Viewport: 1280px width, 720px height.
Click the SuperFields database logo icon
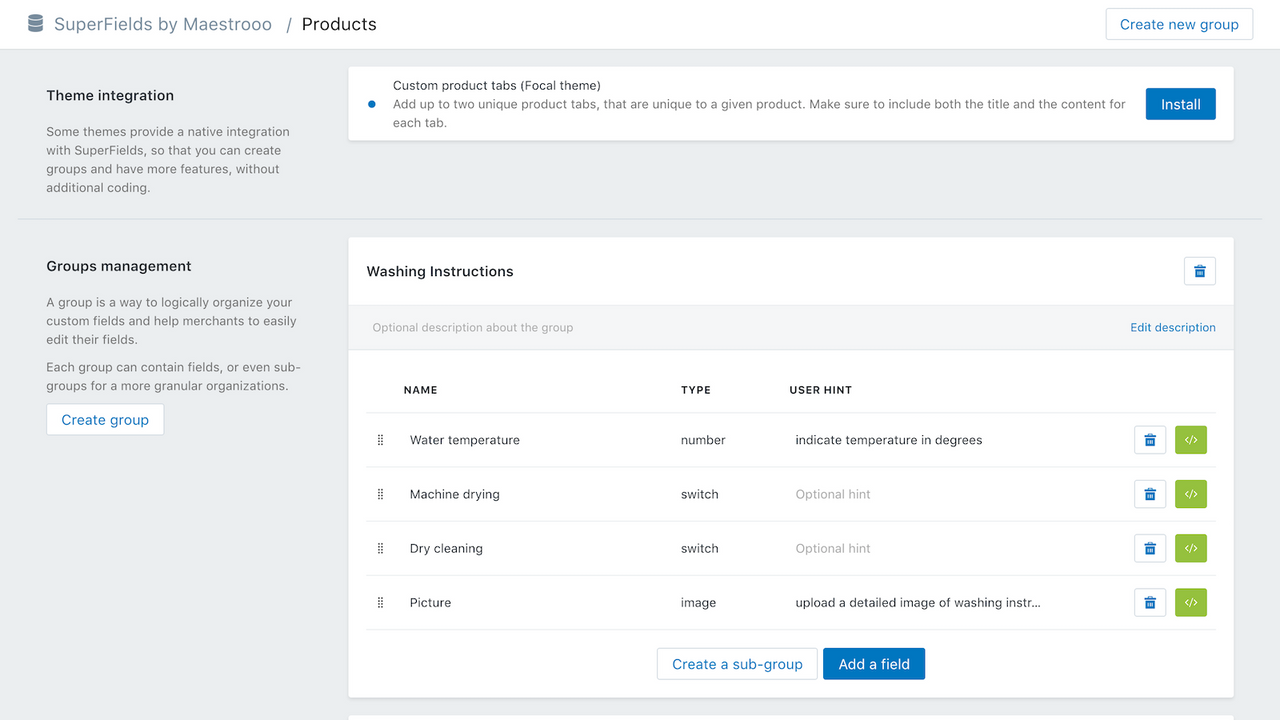(x=35, y=23)
